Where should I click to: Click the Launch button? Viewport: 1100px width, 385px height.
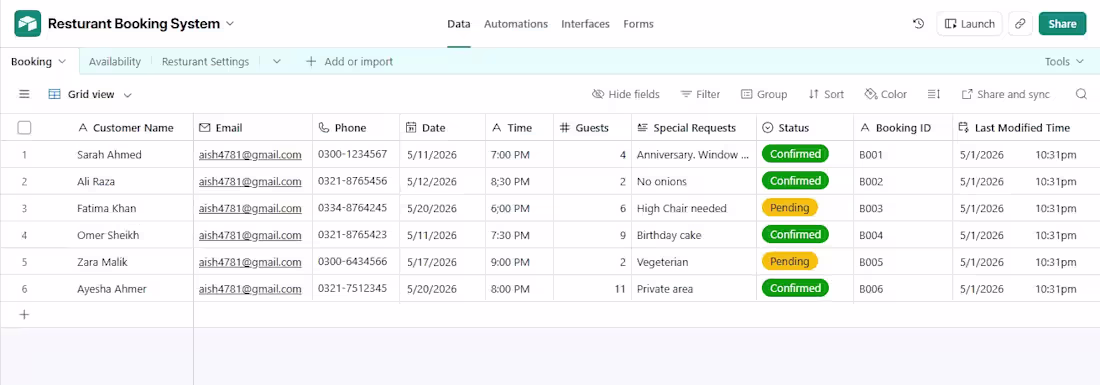point(970,24)
